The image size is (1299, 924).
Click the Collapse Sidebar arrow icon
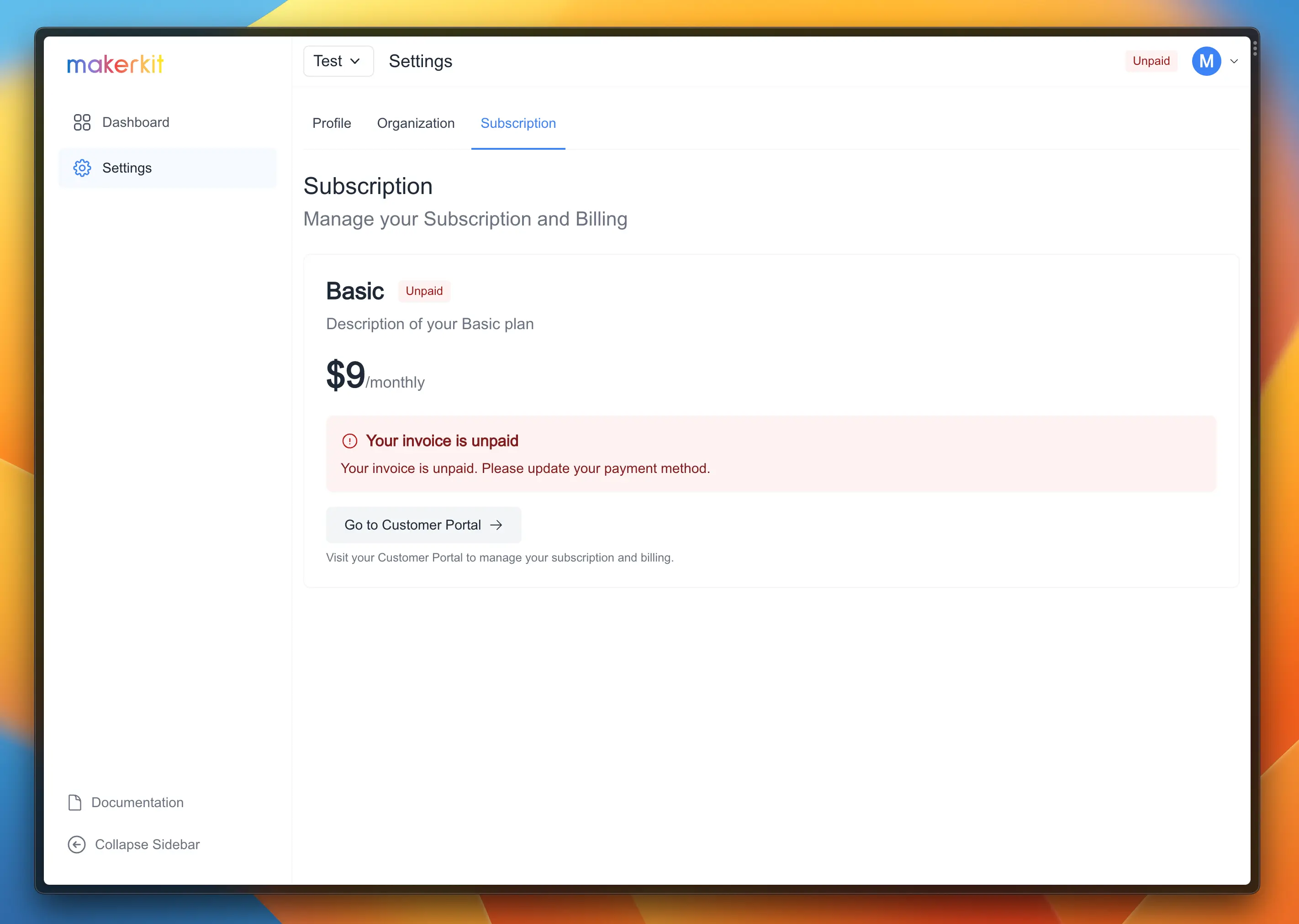click(76, 845)
